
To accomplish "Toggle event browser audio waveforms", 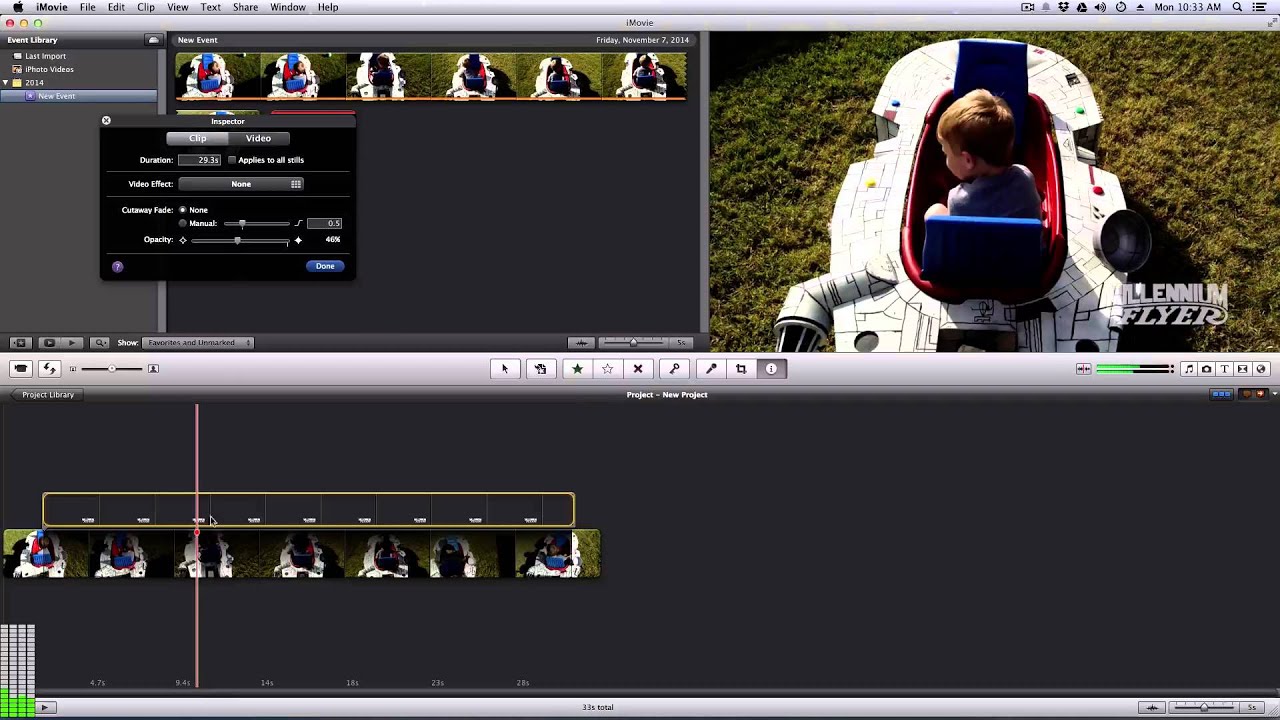I will coord(581,343).
